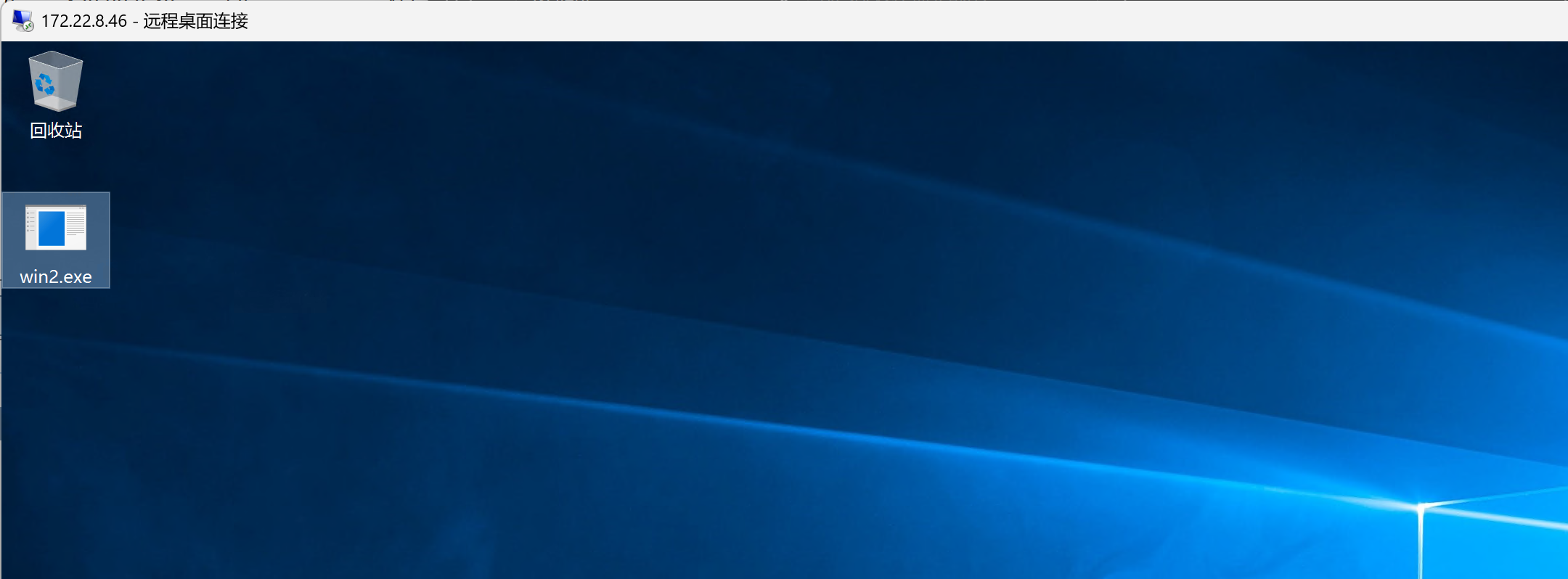Viewport: 1568px width, 579px height.
Task: Click the blue panel inside win2.exe thumbnail
Action: click(52, 229)
